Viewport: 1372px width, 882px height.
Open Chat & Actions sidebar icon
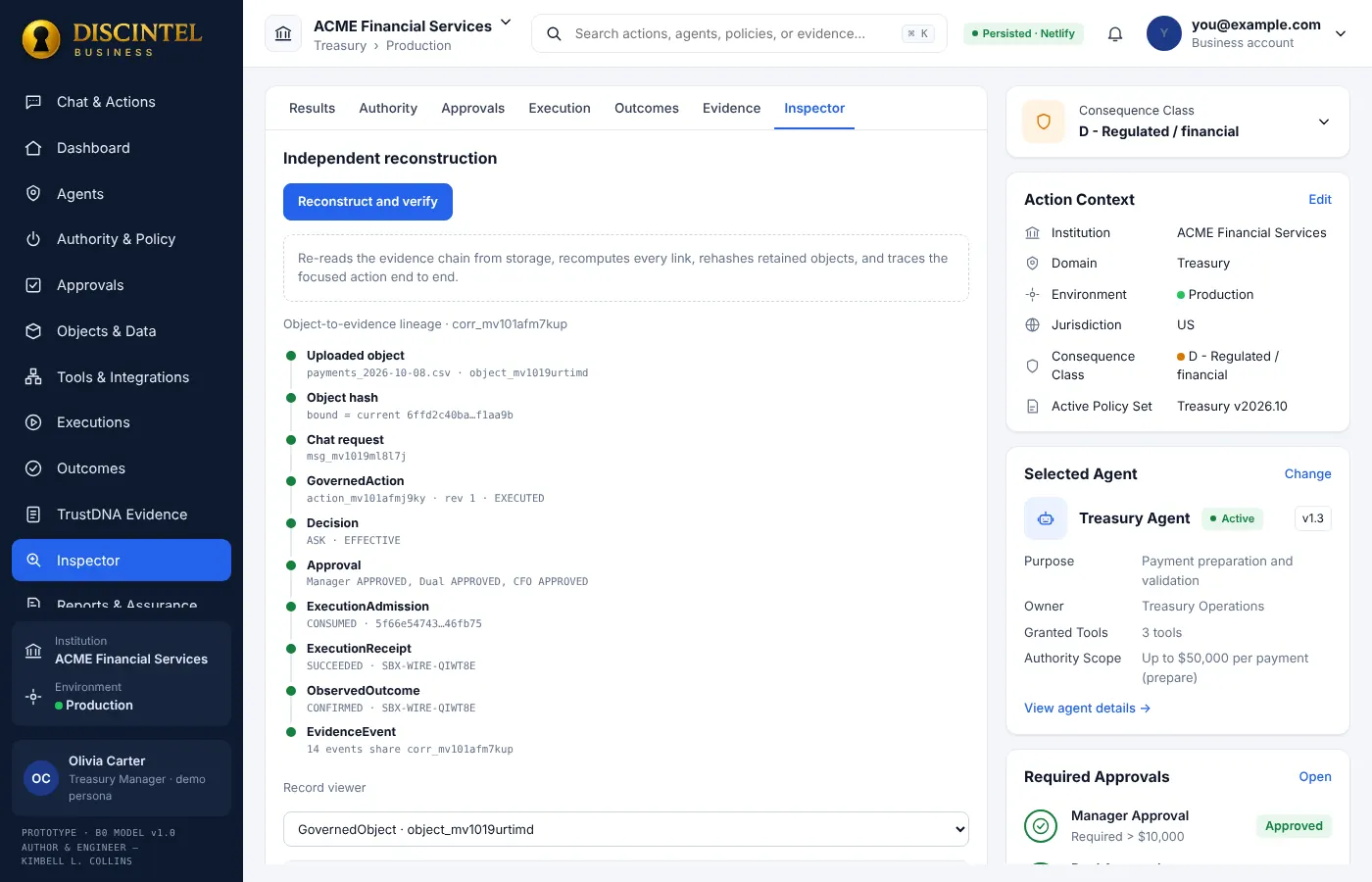click(33, 102)
